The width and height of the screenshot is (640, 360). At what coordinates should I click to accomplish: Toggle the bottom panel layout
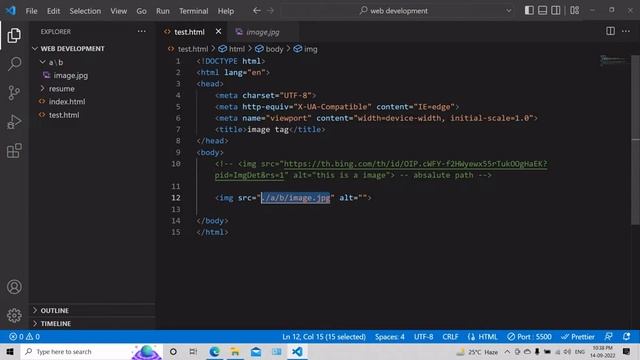coord(542,11)
